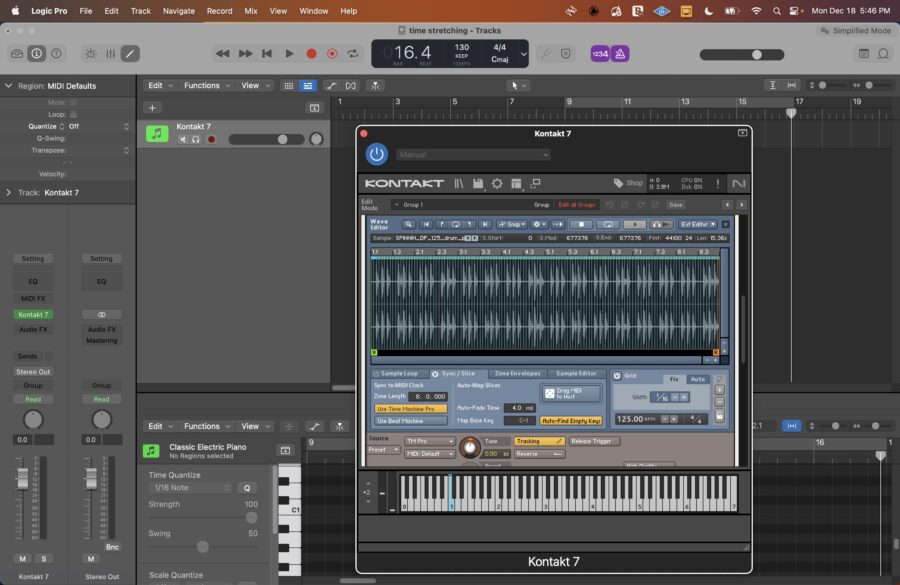
Task: Enable Auto-Find Empty Keys
Action: [570, 421]
